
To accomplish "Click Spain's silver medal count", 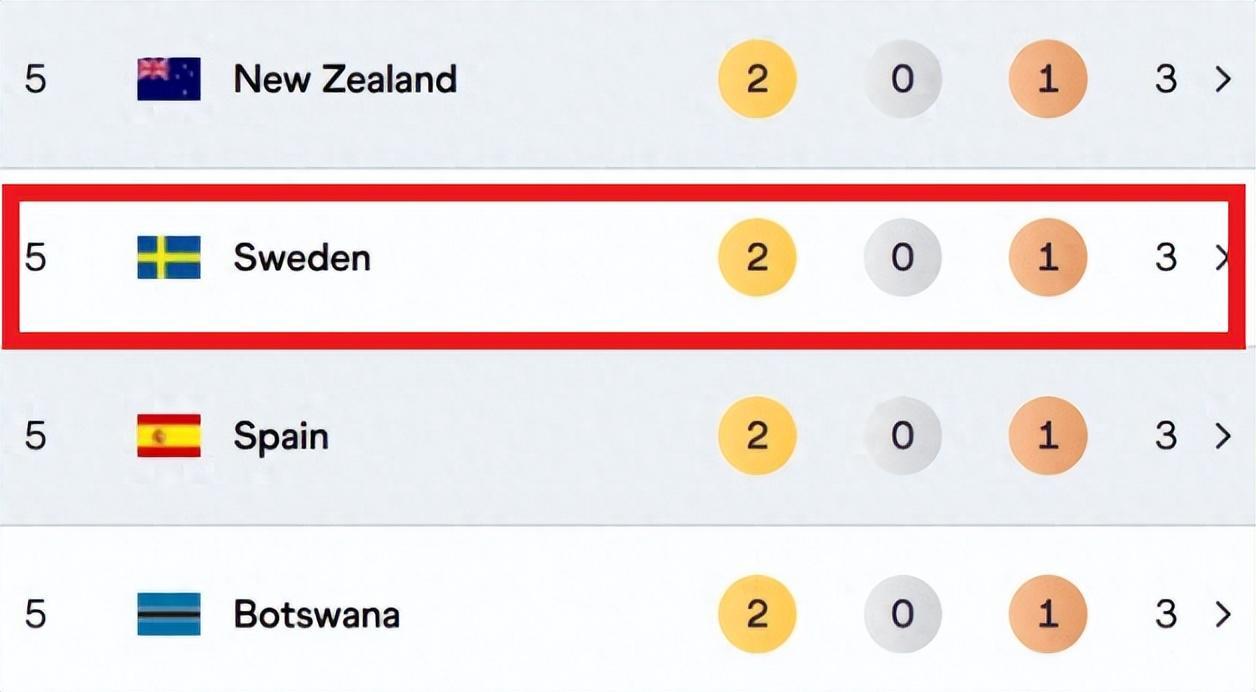I will click(x=902, y=436).
